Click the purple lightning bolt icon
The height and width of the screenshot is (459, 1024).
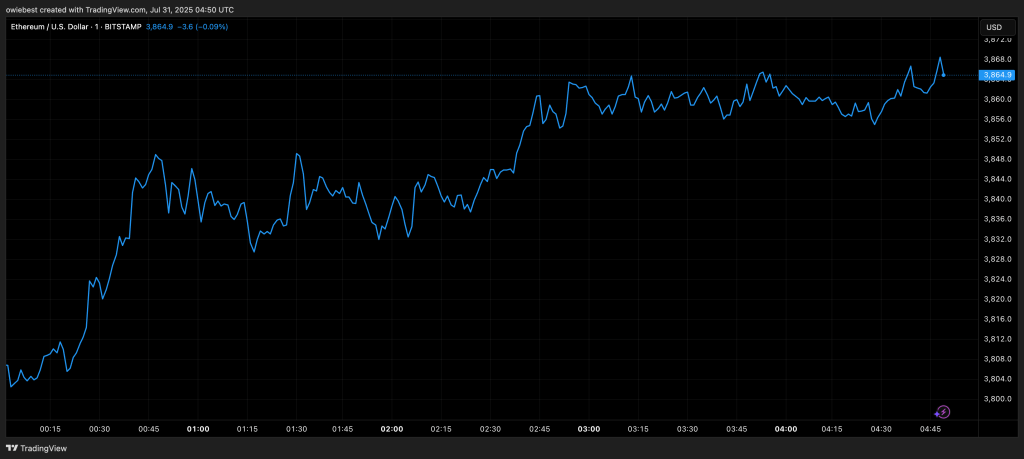pyautogui.click(x=942, y=412)
